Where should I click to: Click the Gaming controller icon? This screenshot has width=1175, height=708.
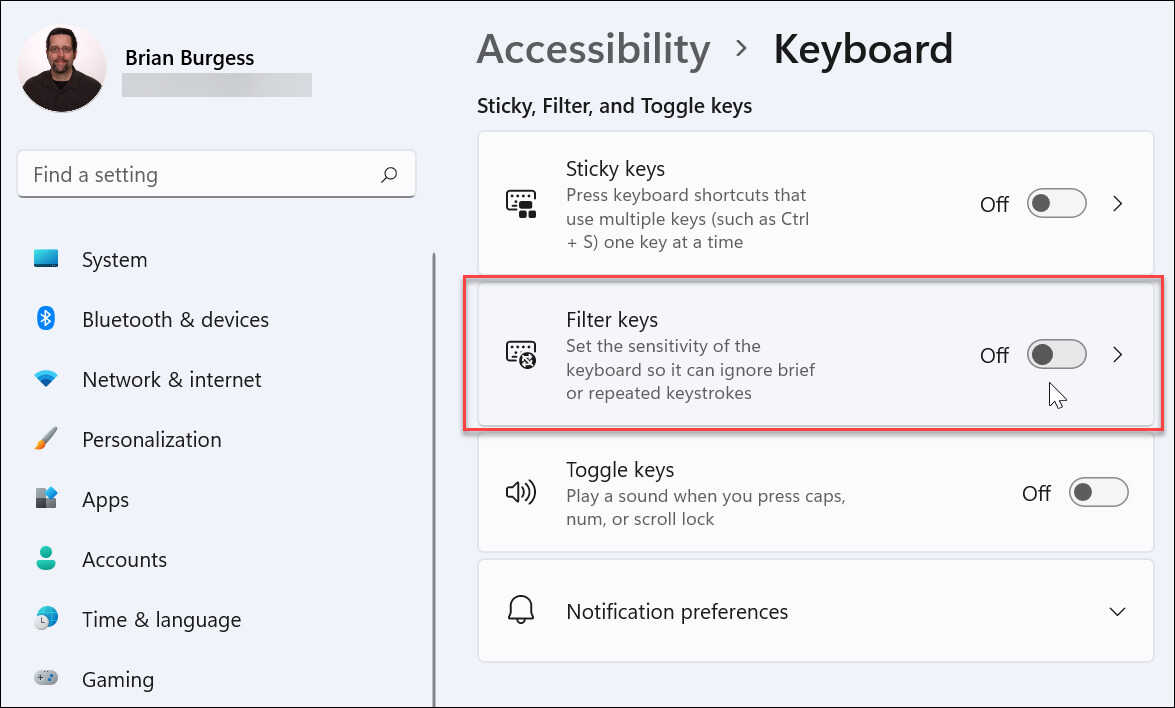(46, 679)
